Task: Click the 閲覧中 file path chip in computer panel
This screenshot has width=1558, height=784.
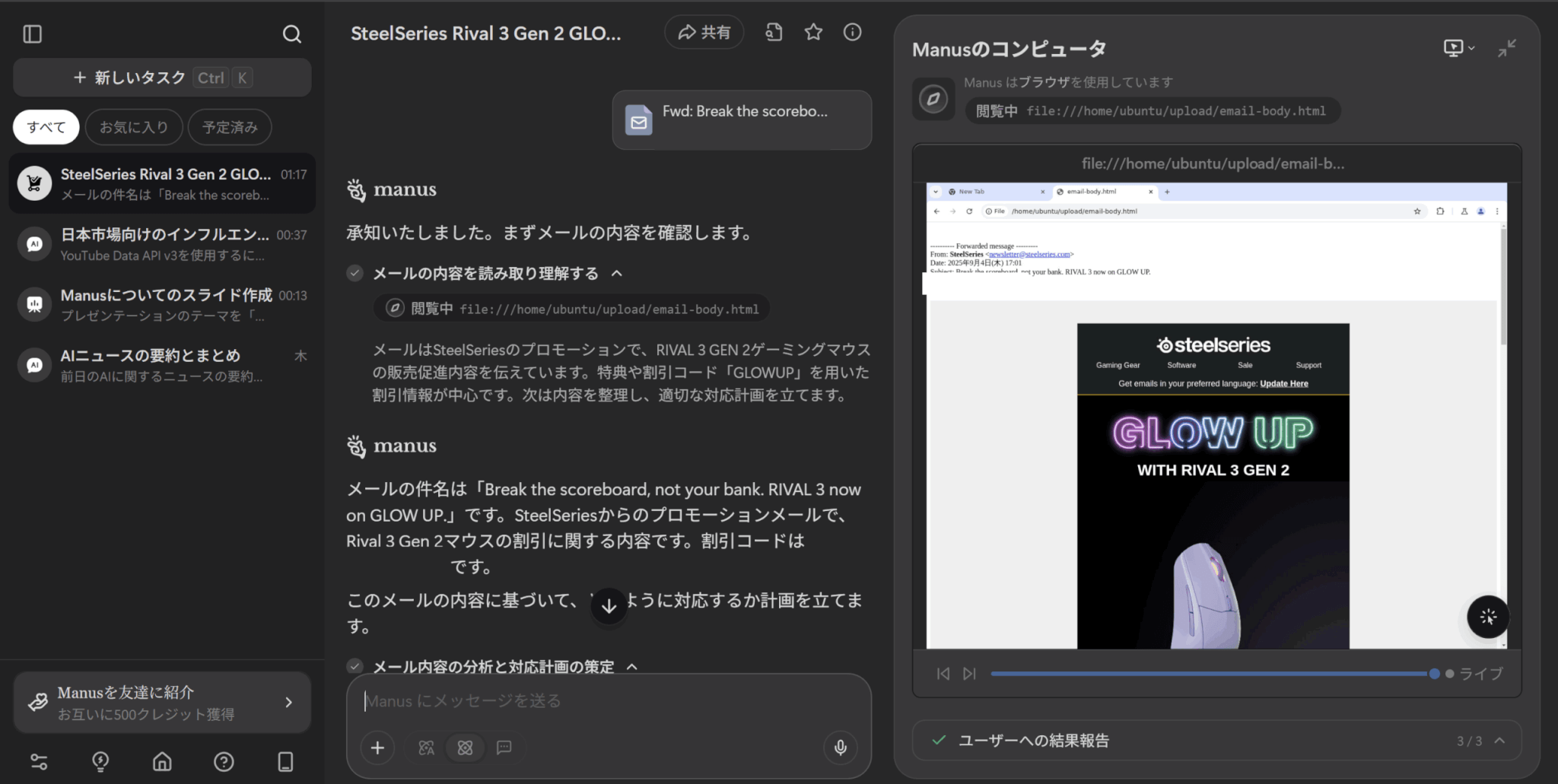Action: click(1153, 111)
